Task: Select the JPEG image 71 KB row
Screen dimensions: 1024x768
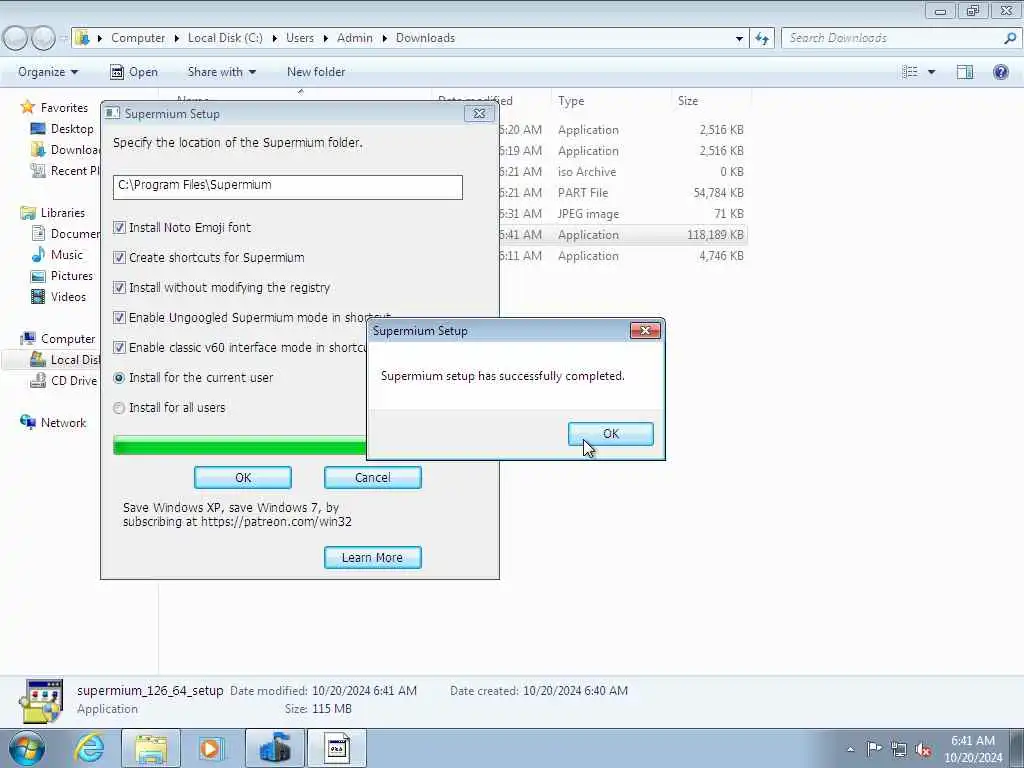Action: 622,214
